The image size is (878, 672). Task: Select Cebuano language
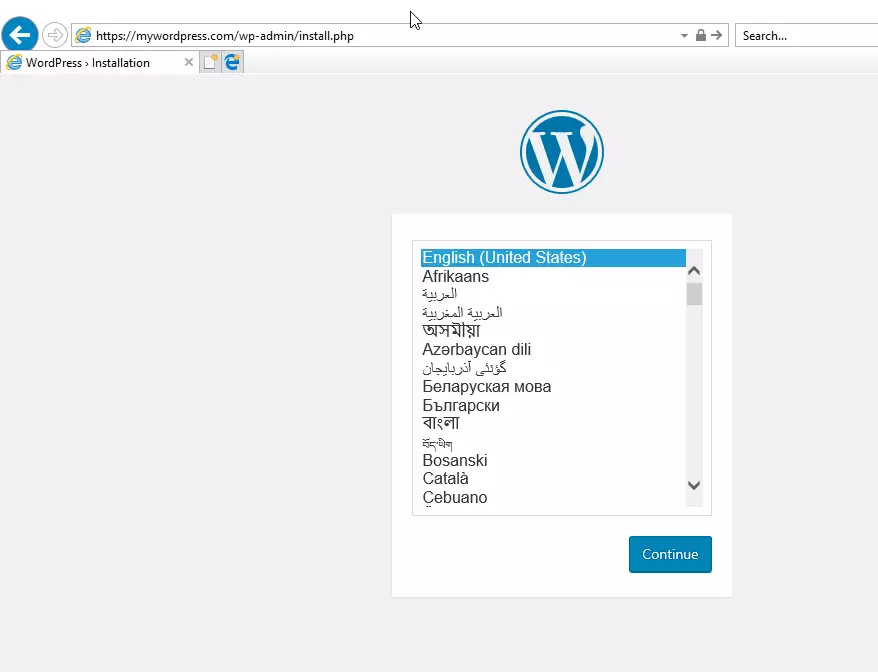point(553,497)
